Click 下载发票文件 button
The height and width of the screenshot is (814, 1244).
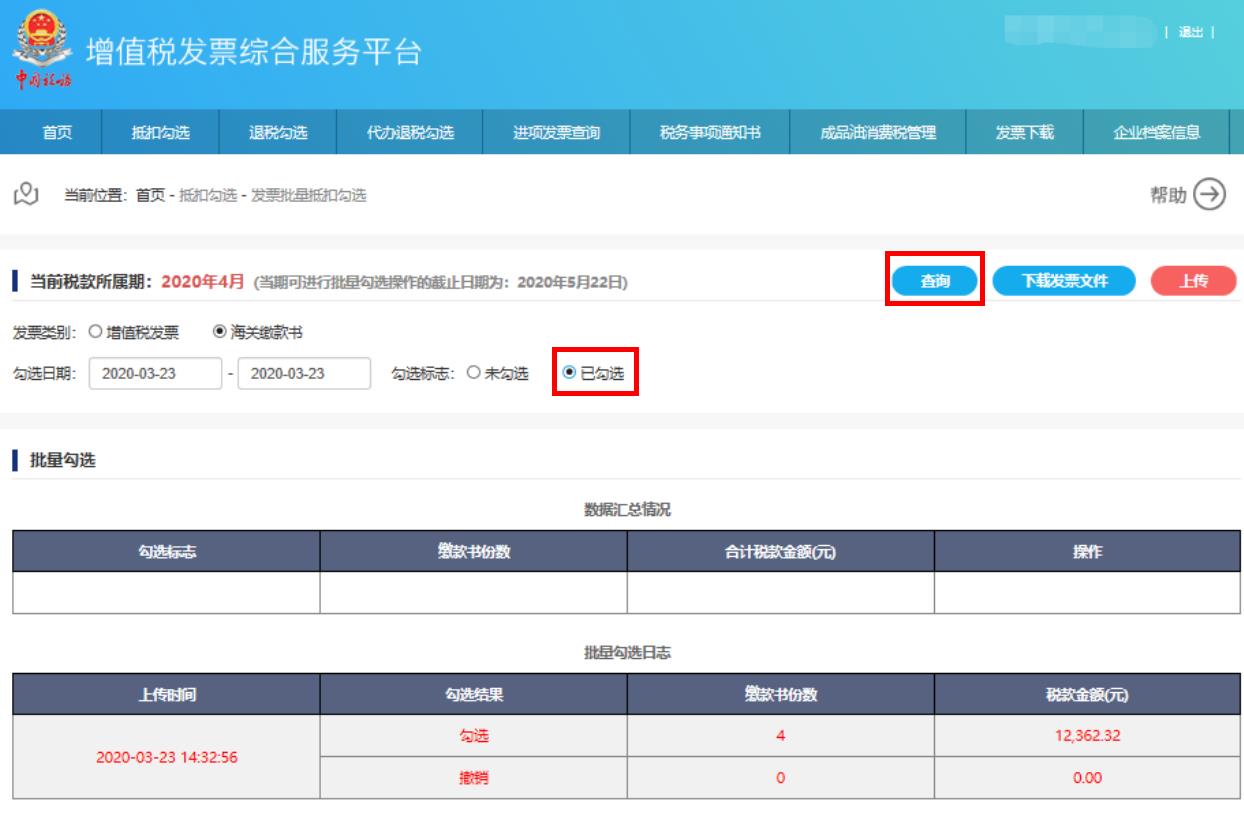coord(1064,282)
